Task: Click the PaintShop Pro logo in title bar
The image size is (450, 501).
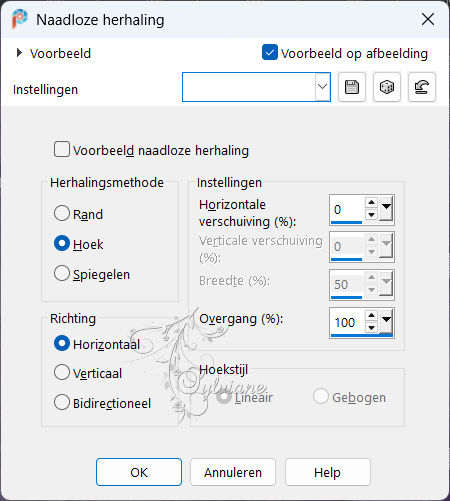Action: pyautogui.click(x=19, y=19)
